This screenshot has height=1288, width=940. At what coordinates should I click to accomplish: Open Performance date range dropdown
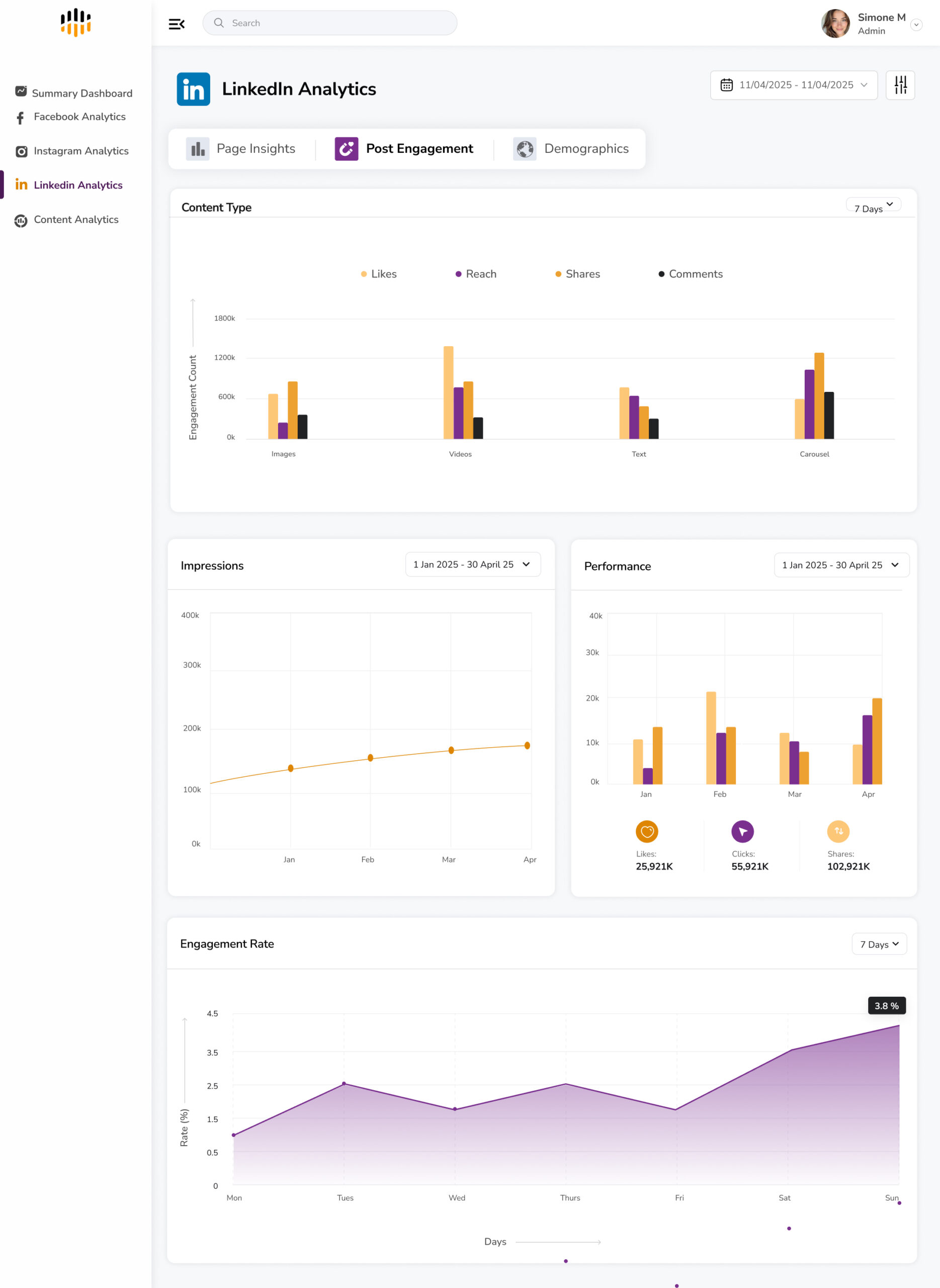(x=841, y=565)
